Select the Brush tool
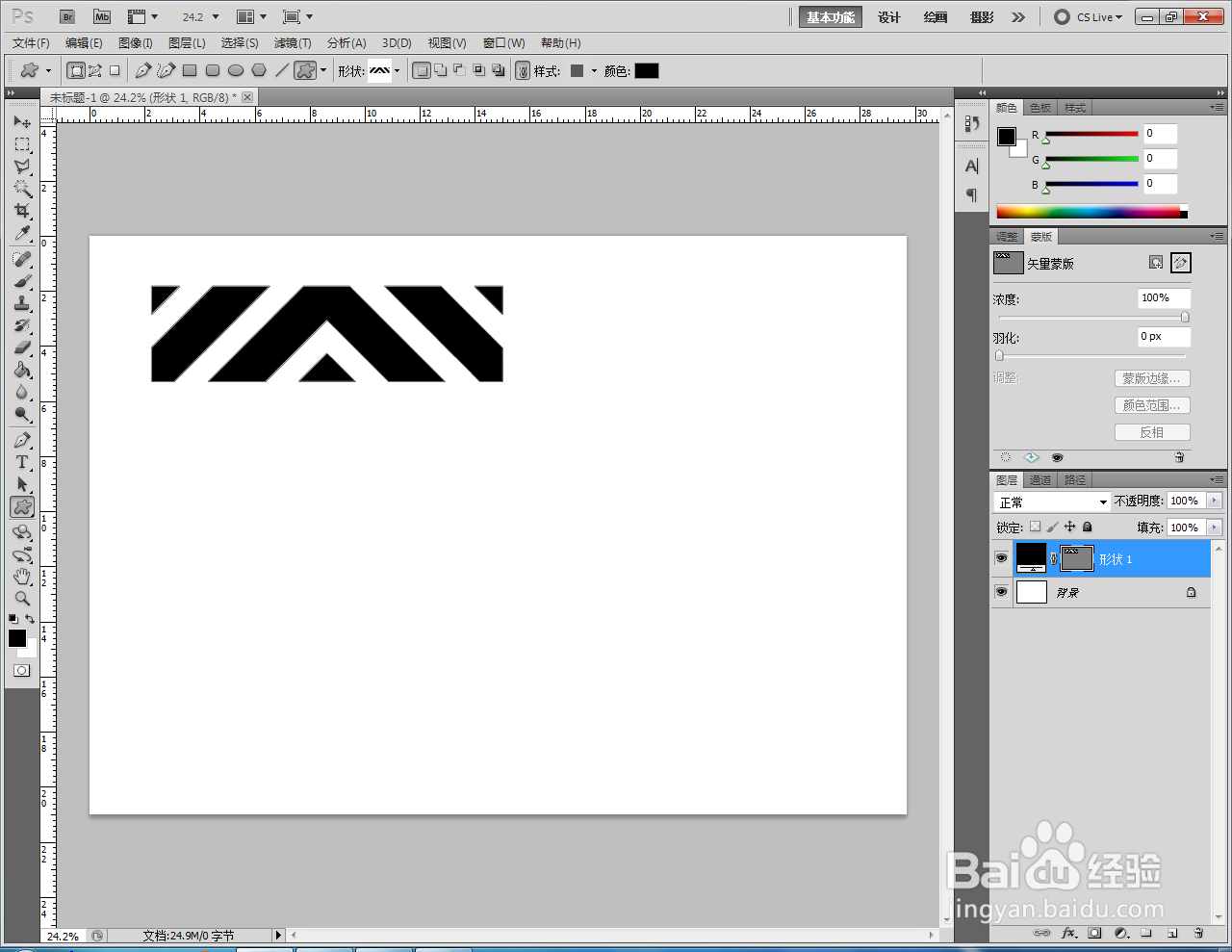Screen dimensions: 1232x952 [21, 281]
